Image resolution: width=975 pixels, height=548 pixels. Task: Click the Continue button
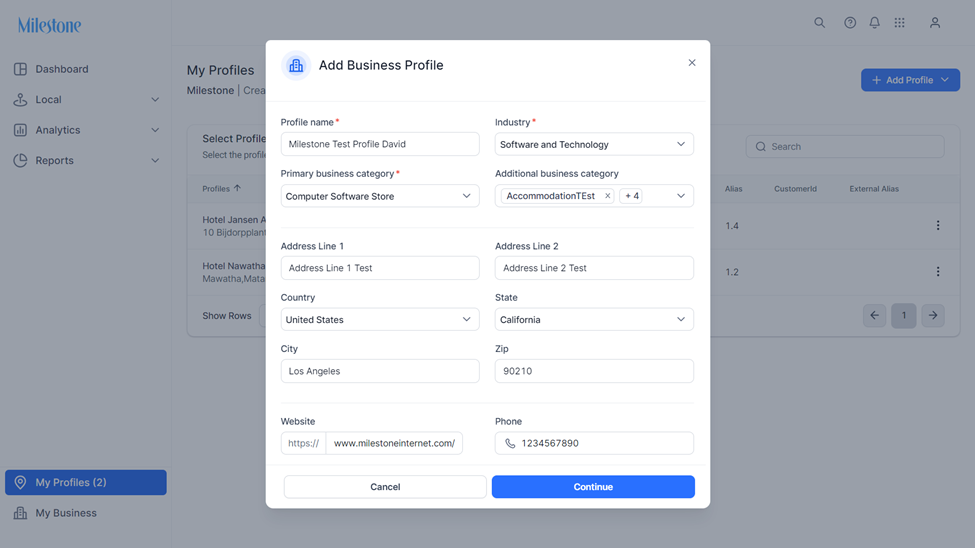(593, 487)
